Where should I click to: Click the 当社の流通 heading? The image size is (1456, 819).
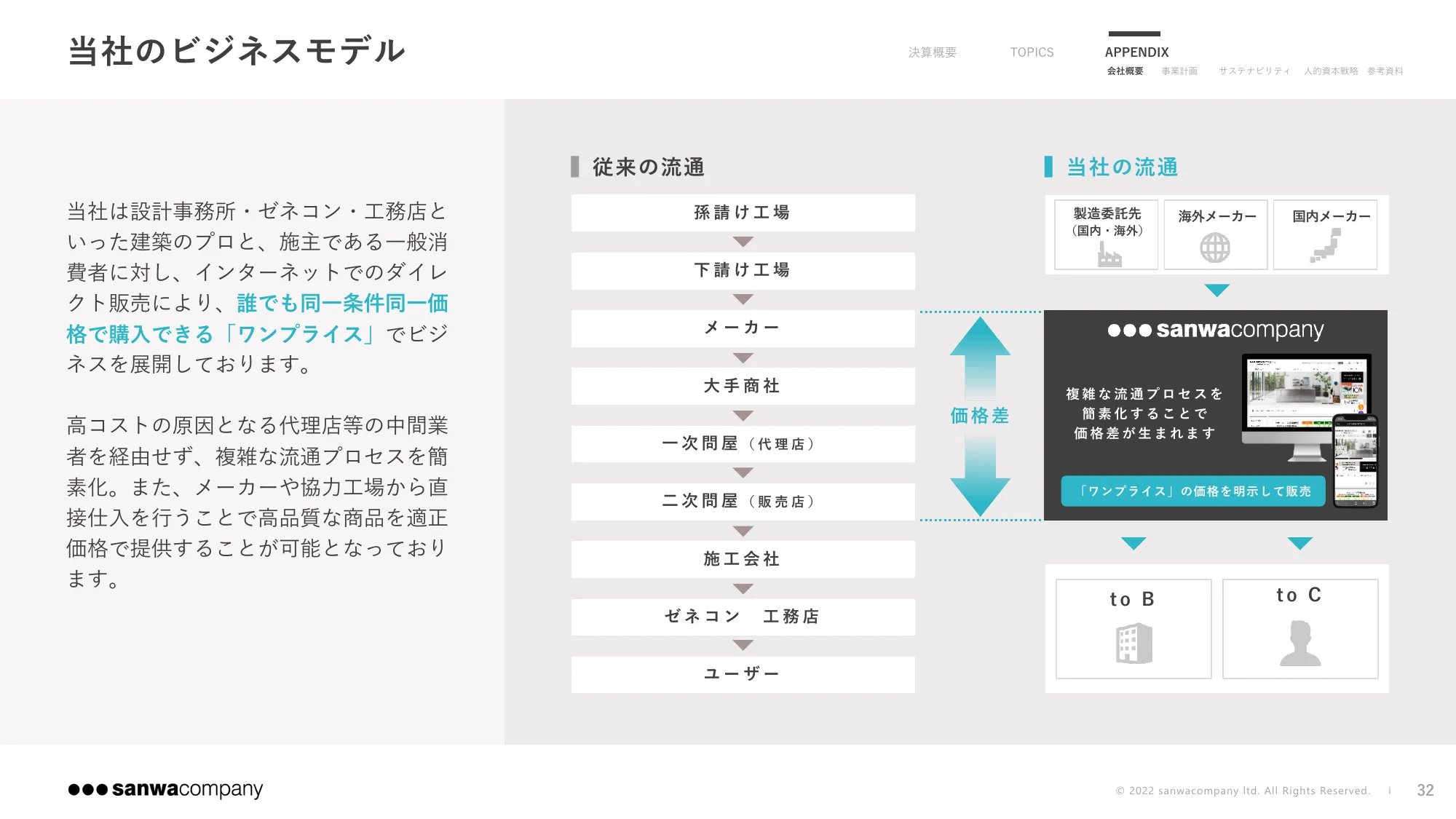1122,167
